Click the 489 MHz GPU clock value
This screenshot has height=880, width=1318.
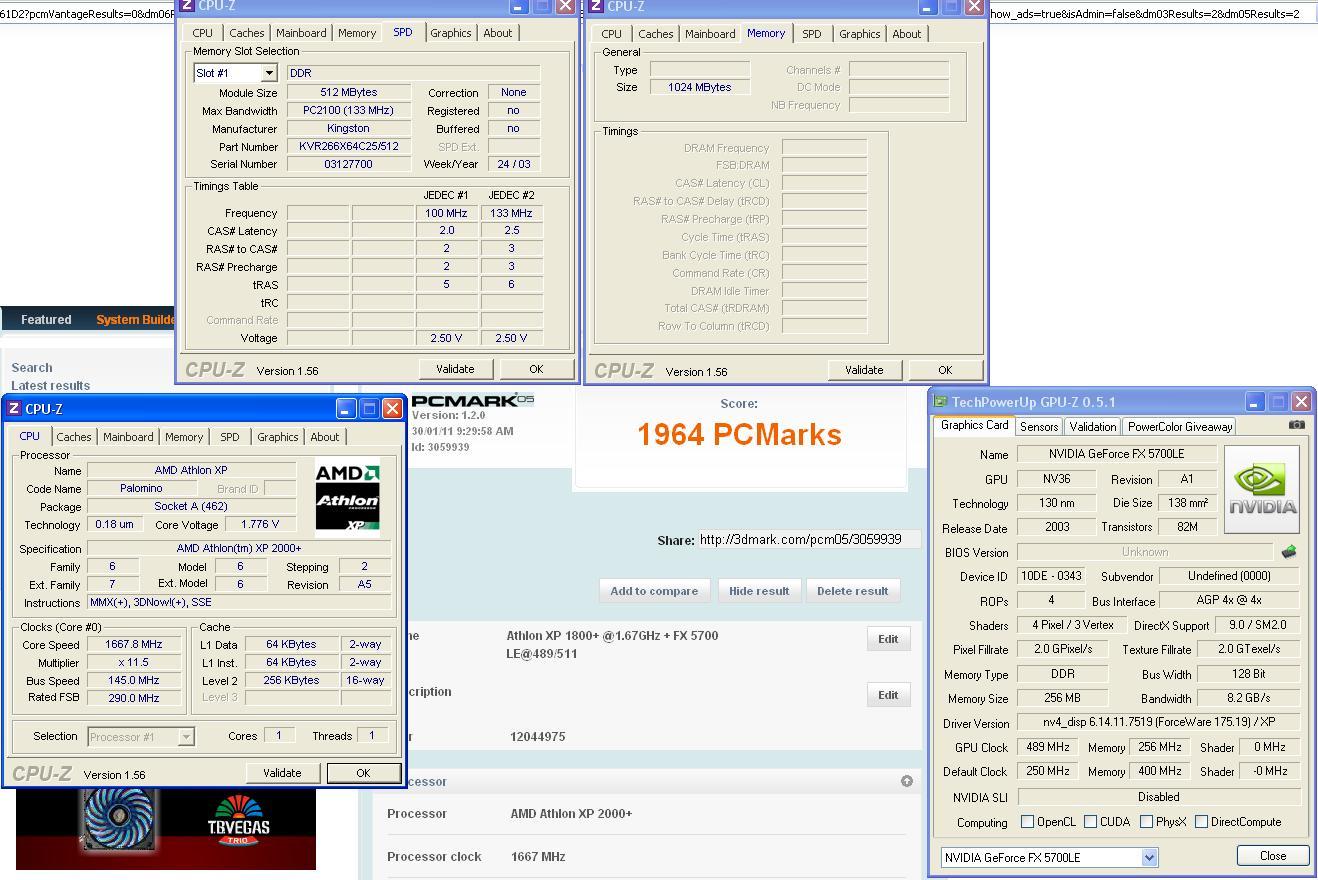tap(1048, 747)
